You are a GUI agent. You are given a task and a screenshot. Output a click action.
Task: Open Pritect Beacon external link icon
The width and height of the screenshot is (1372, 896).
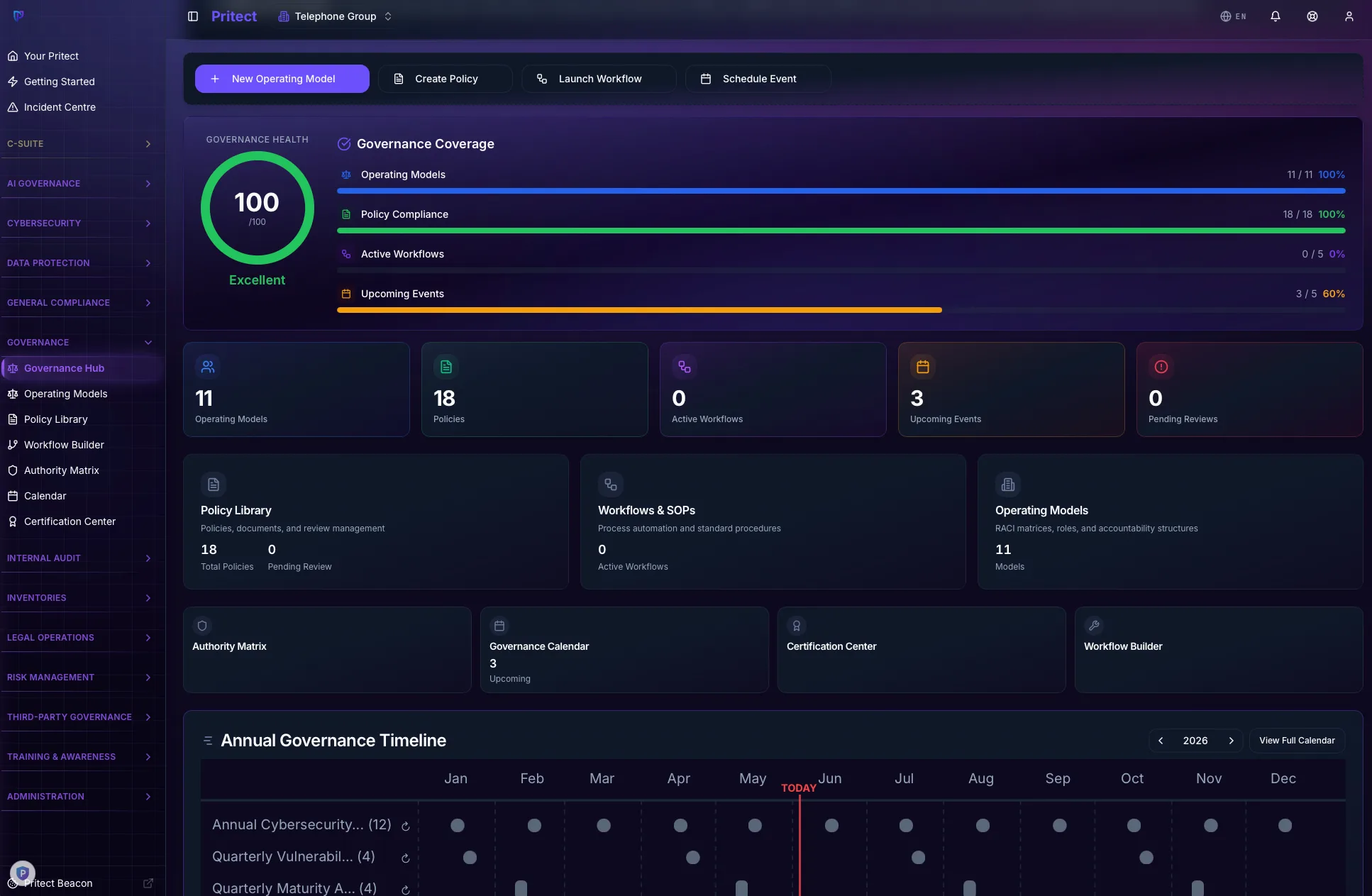click(x=148, y=883)
